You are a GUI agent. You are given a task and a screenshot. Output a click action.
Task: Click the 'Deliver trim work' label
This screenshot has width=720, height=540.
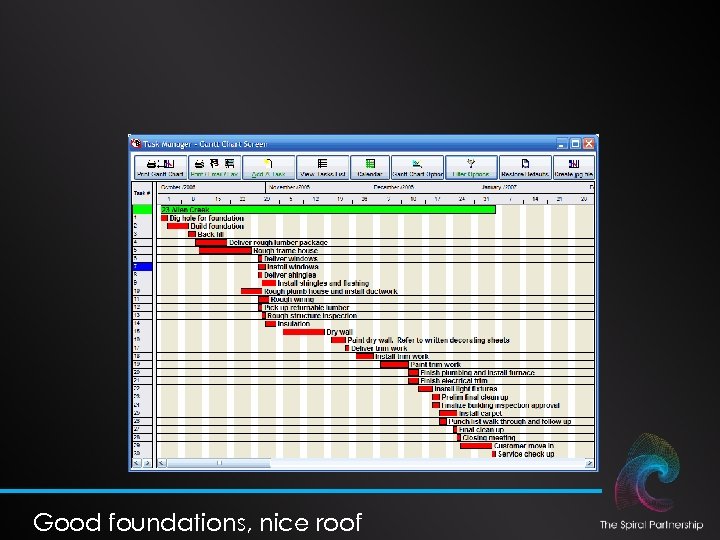(379, 349)
